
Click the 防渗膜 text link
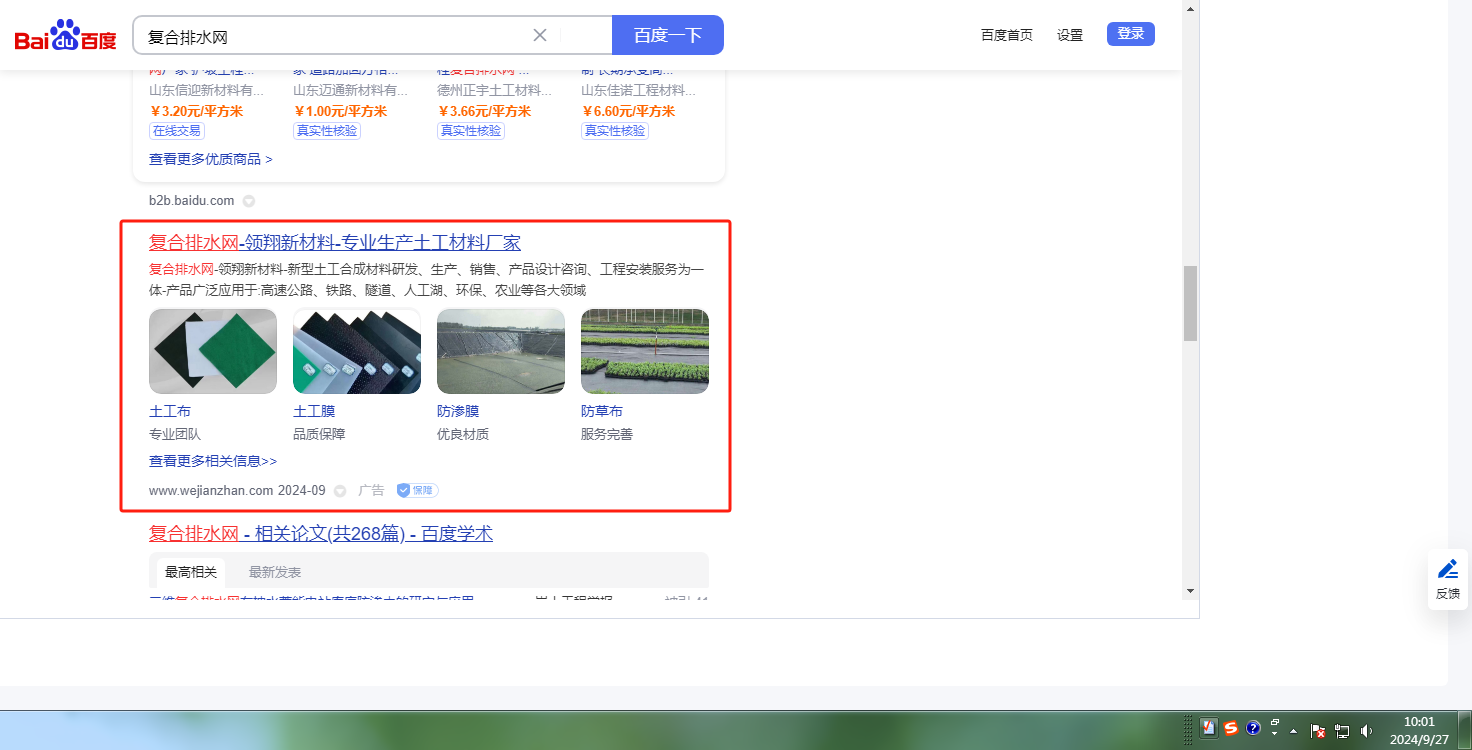coord(458,411)
